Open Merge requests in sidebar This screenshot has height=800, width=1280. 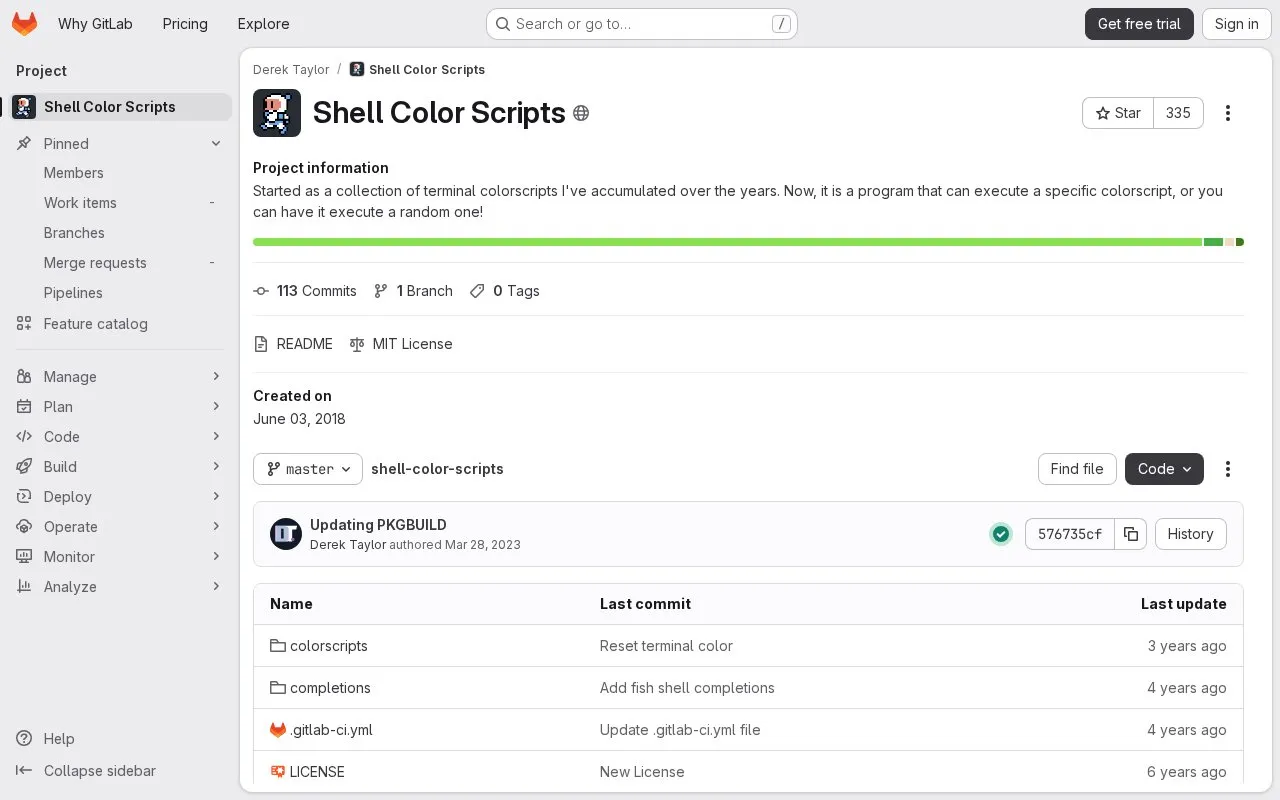pos(120,263)
